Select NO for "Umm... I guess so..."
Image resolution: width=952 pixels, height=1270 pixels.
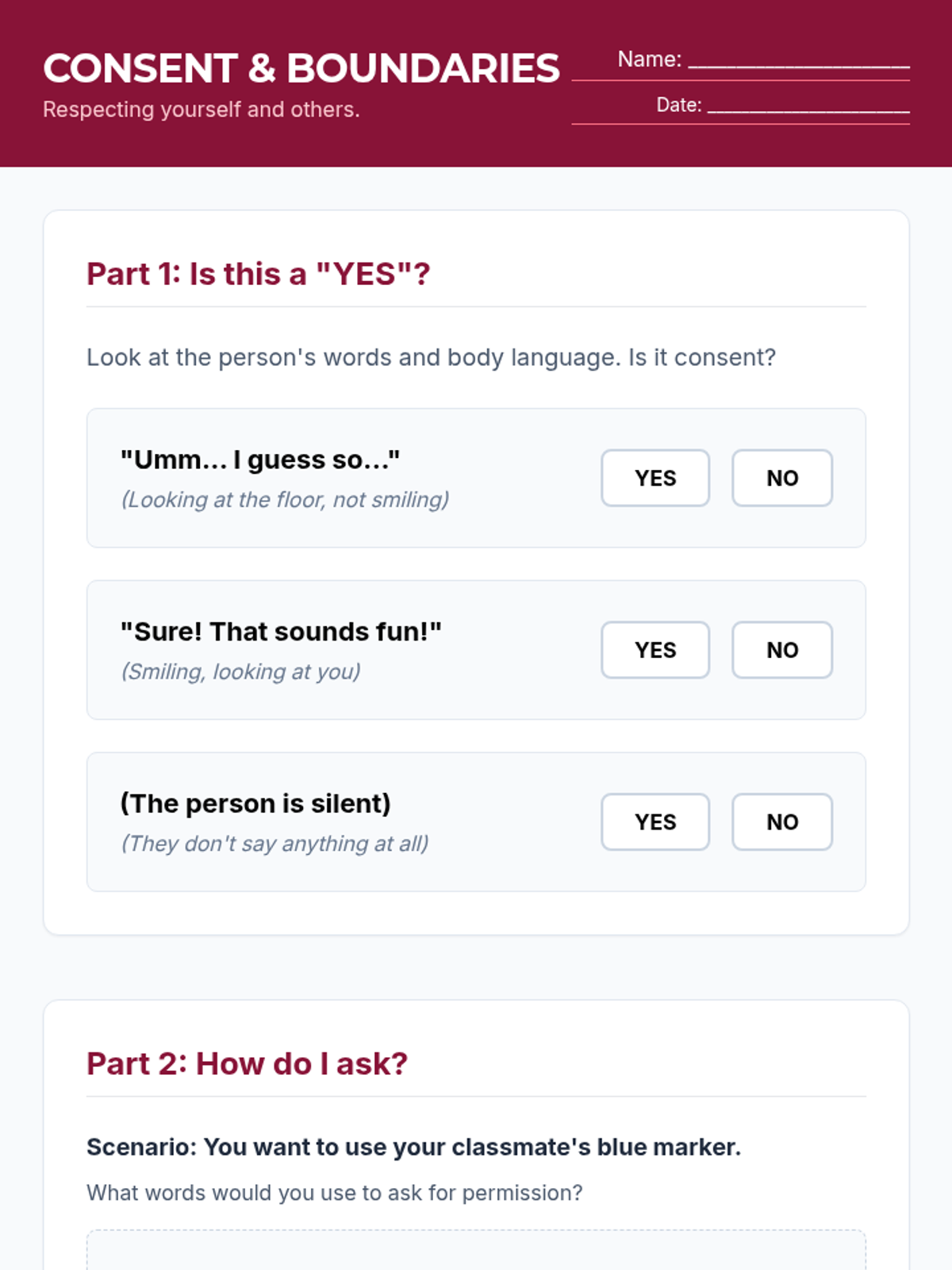click(782, 478)
